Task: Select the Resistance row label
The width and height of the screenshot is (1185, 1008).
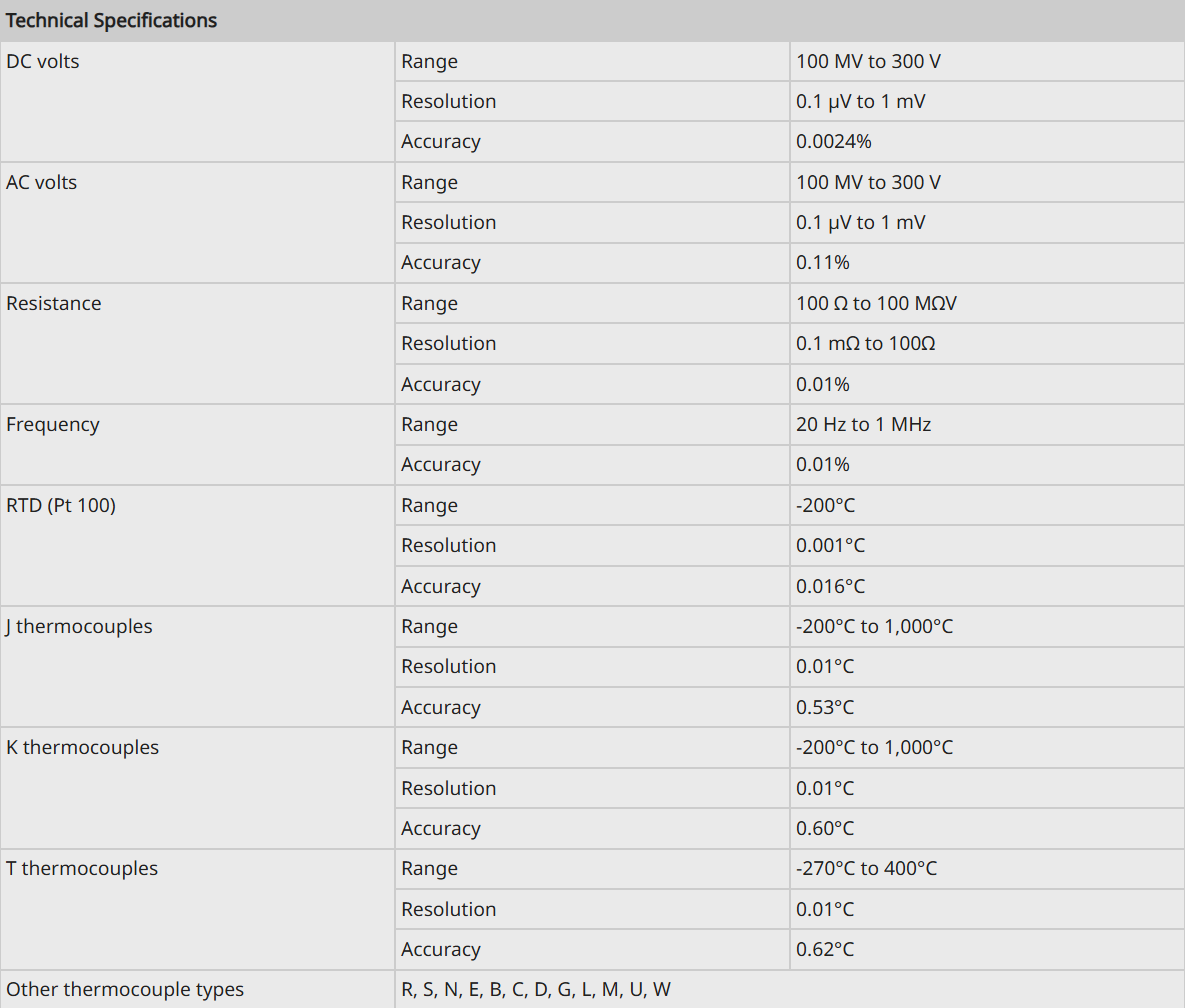Action: (x=54, y=303)
